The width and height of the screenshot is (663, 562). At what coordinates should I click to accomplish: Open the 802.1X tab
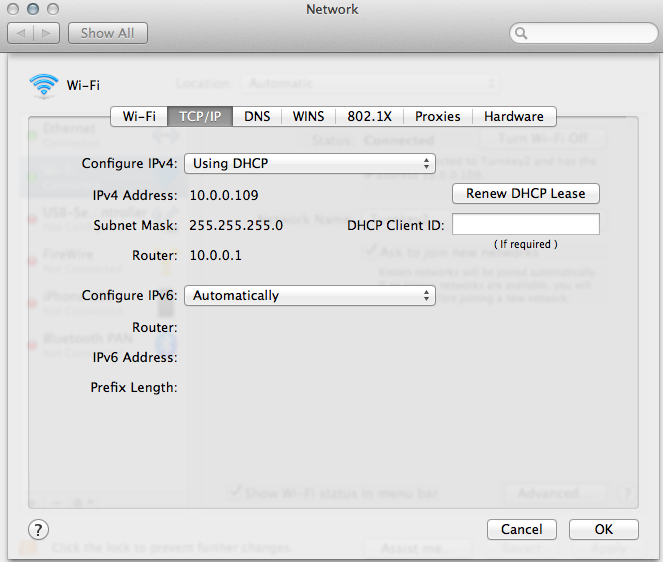pos(370,116)
